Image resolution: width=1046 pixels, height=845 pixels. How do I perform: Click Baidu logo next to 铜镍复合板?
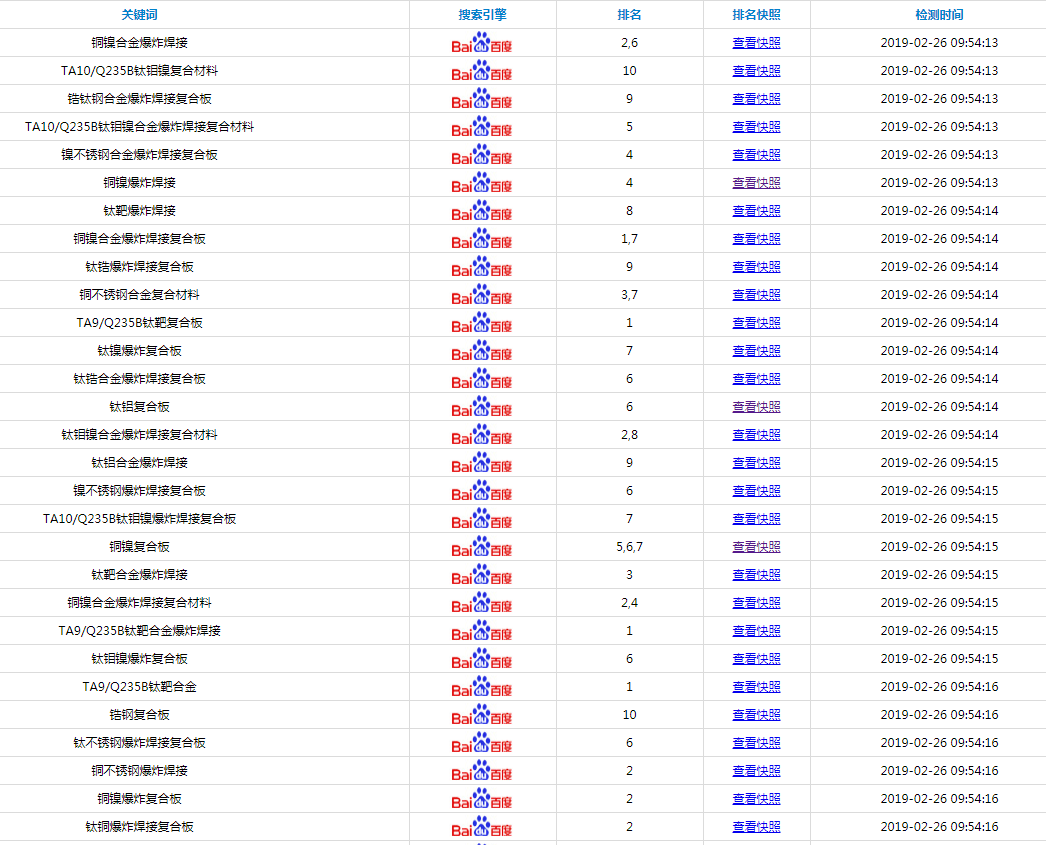(481, 548)
